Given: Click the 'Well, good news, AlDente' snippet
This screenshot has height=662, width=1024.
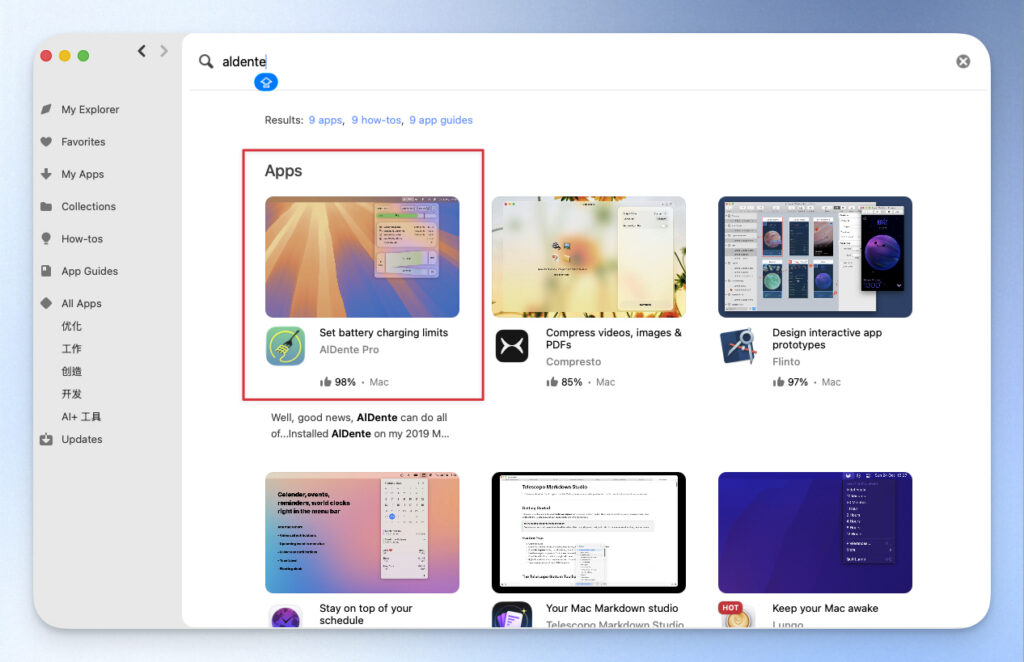Looking at the screenshot, I should point(360,426).
